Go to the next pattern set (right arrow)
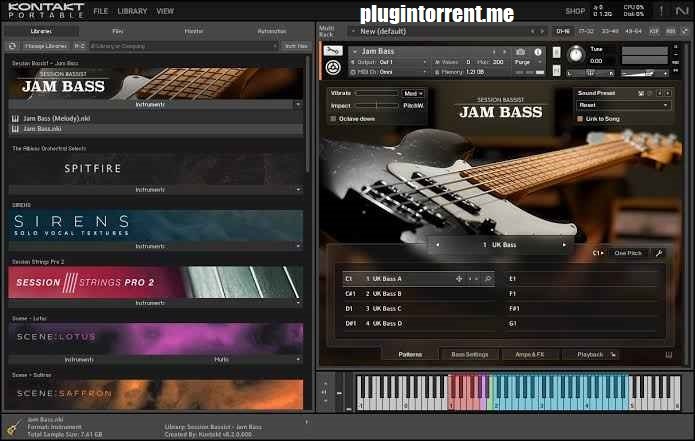The image size is (695, 441). point(564,245)
